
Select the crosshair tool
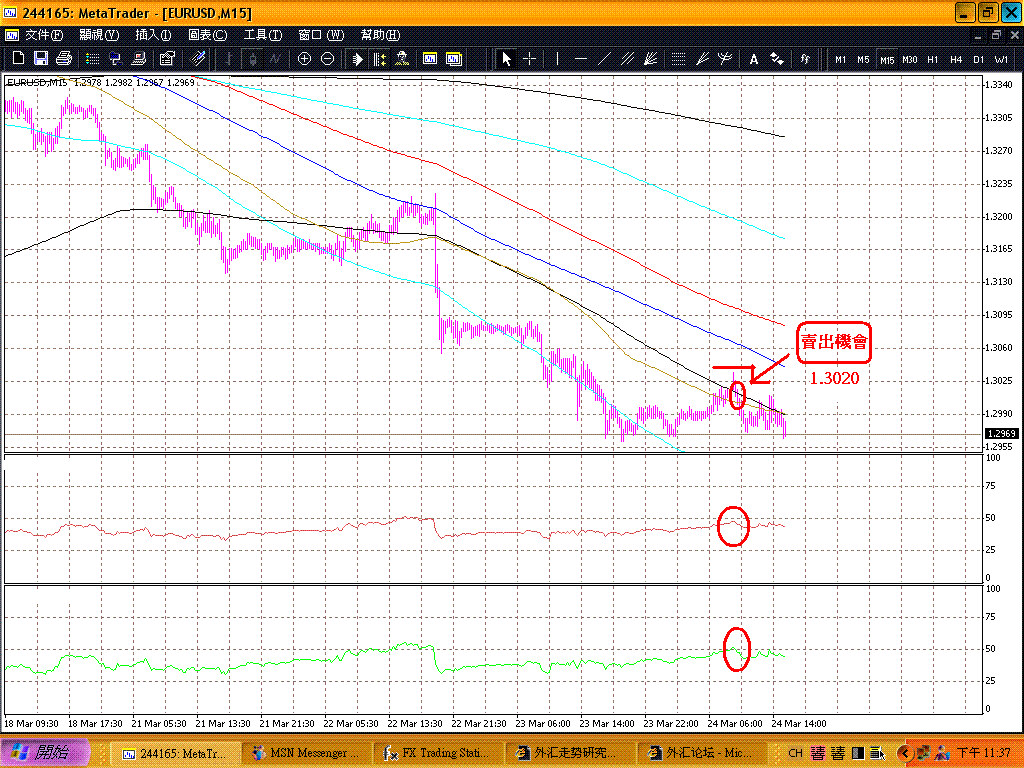(x=530, y=59)
